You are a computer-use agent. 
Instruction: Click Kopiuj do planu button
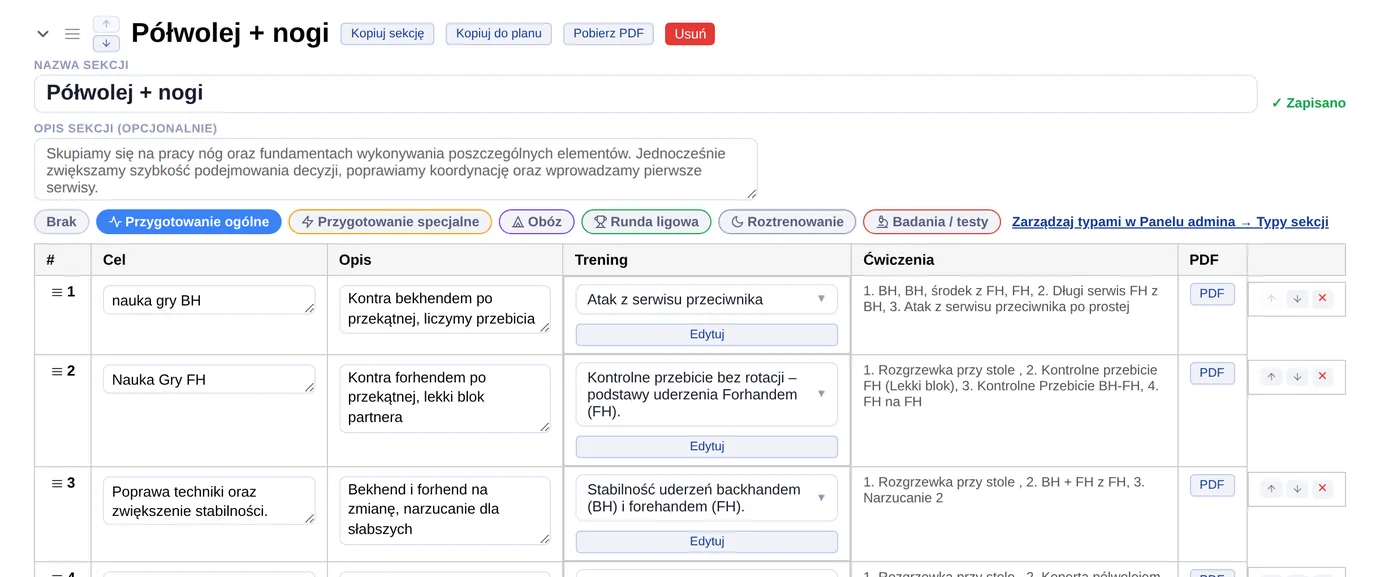tap(499, 33)
